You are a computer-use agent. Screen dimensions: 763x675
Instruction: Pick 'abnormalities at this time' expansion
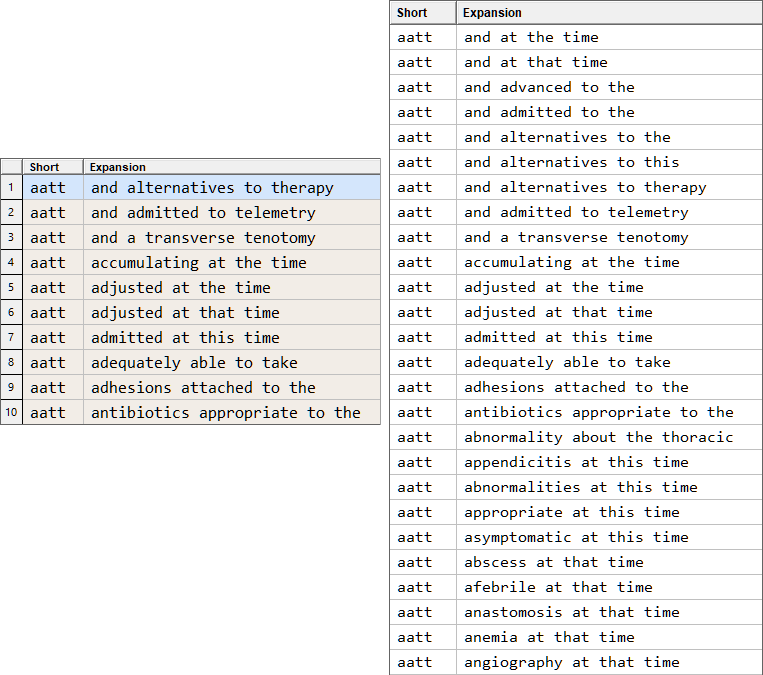pyautogui.click(x=580, y=487)
